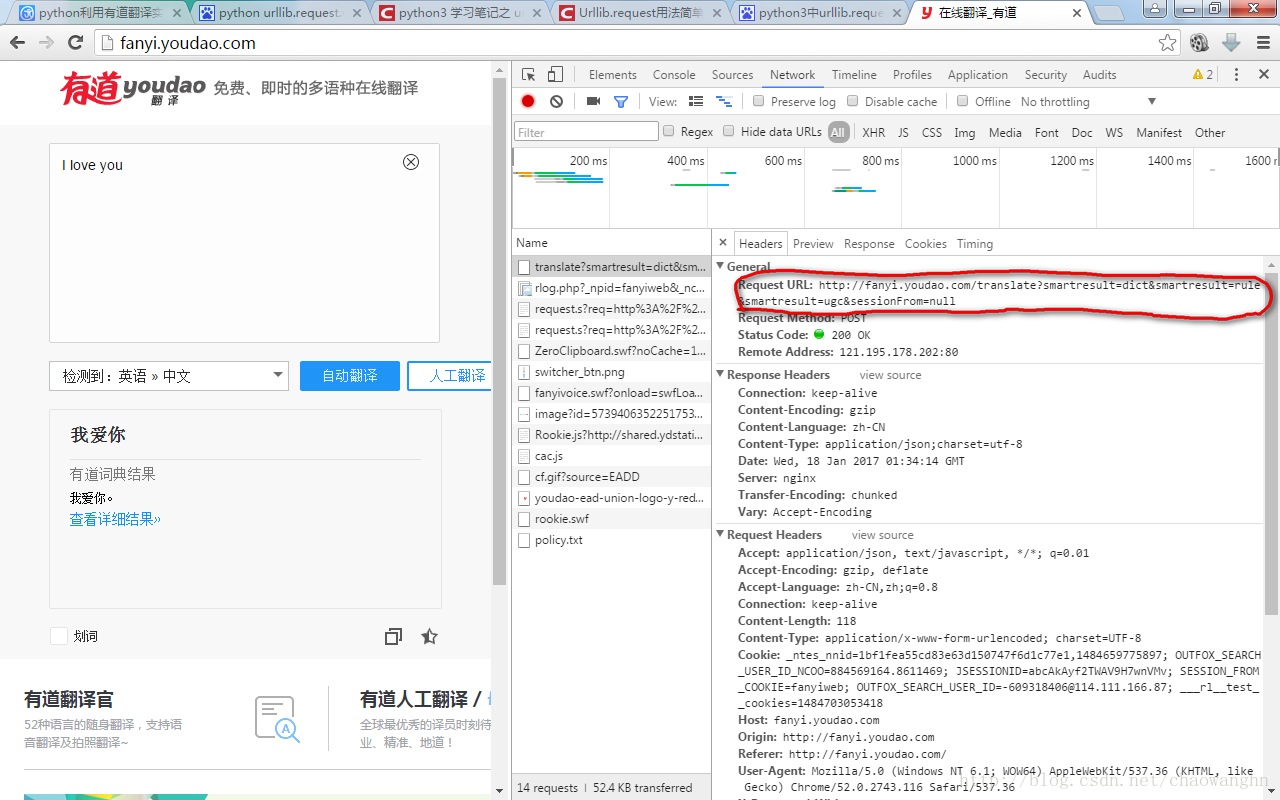The width and height of the screenshot is (1280, 800).
Task: Toggle the 划词 checkbox
Action: tap(59, 636)
